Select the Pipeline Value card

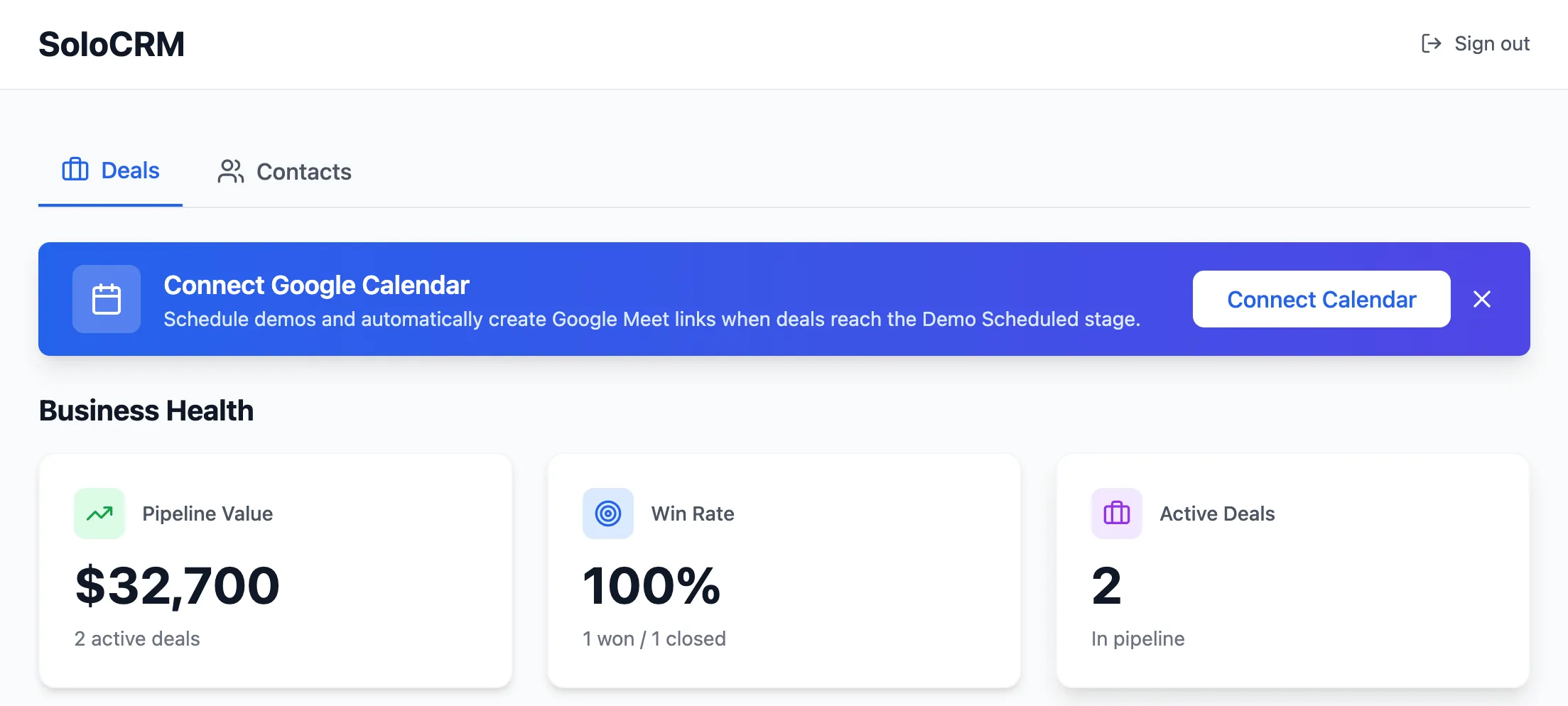[x=276, y=570]
